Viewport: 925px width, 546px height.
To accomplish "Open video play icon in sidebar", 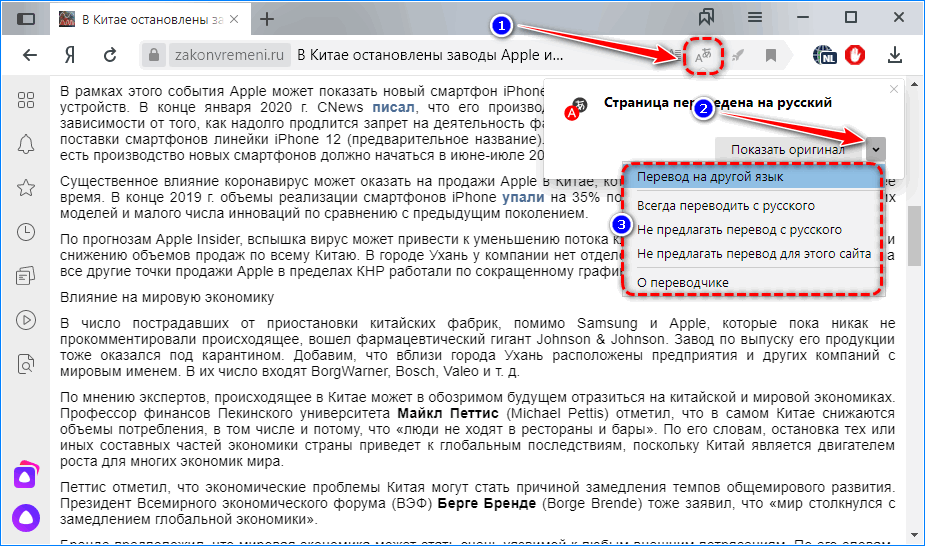I will click(x=26, y=320).
